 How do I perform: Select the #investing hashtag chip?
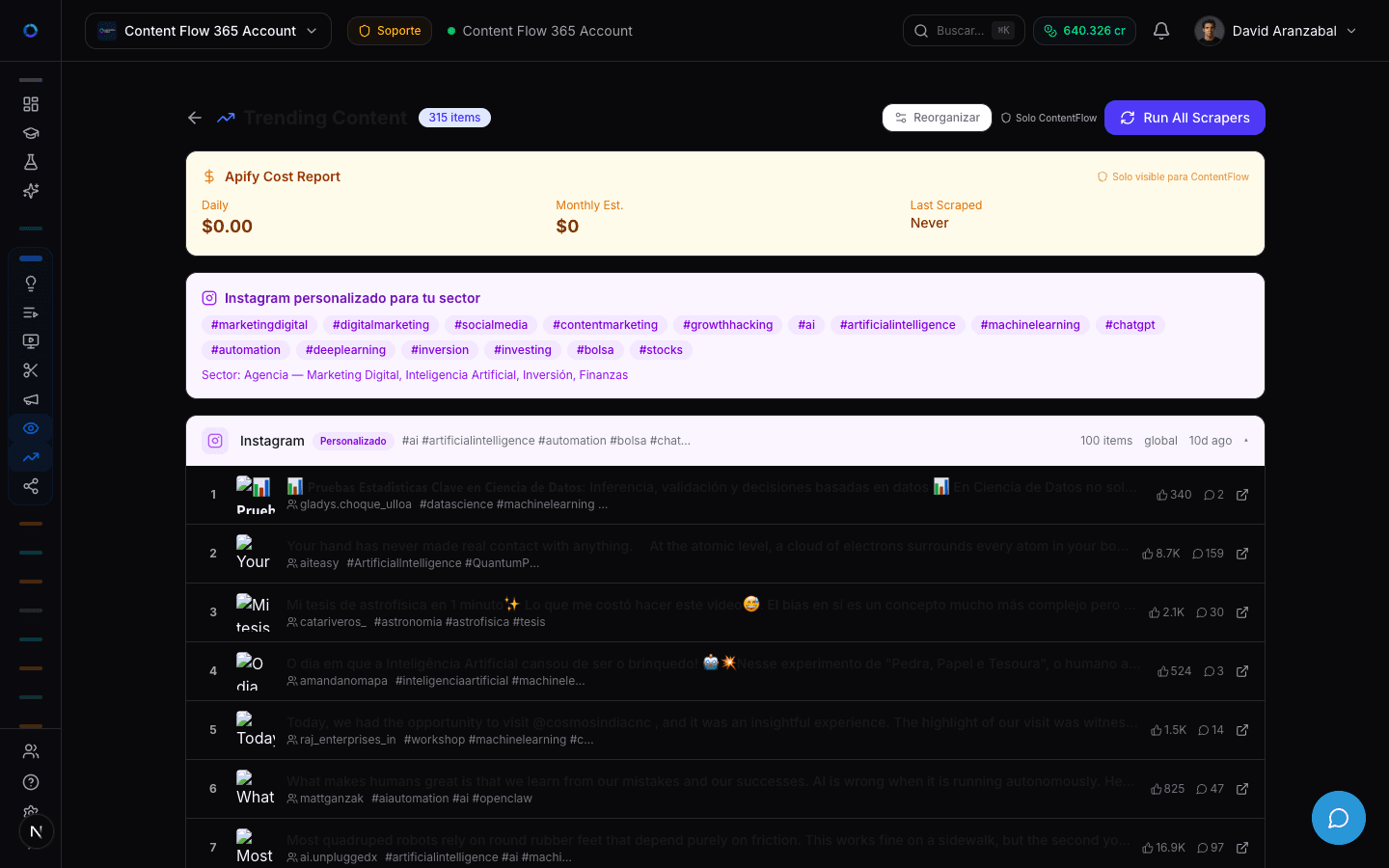[x=523, y=350]
